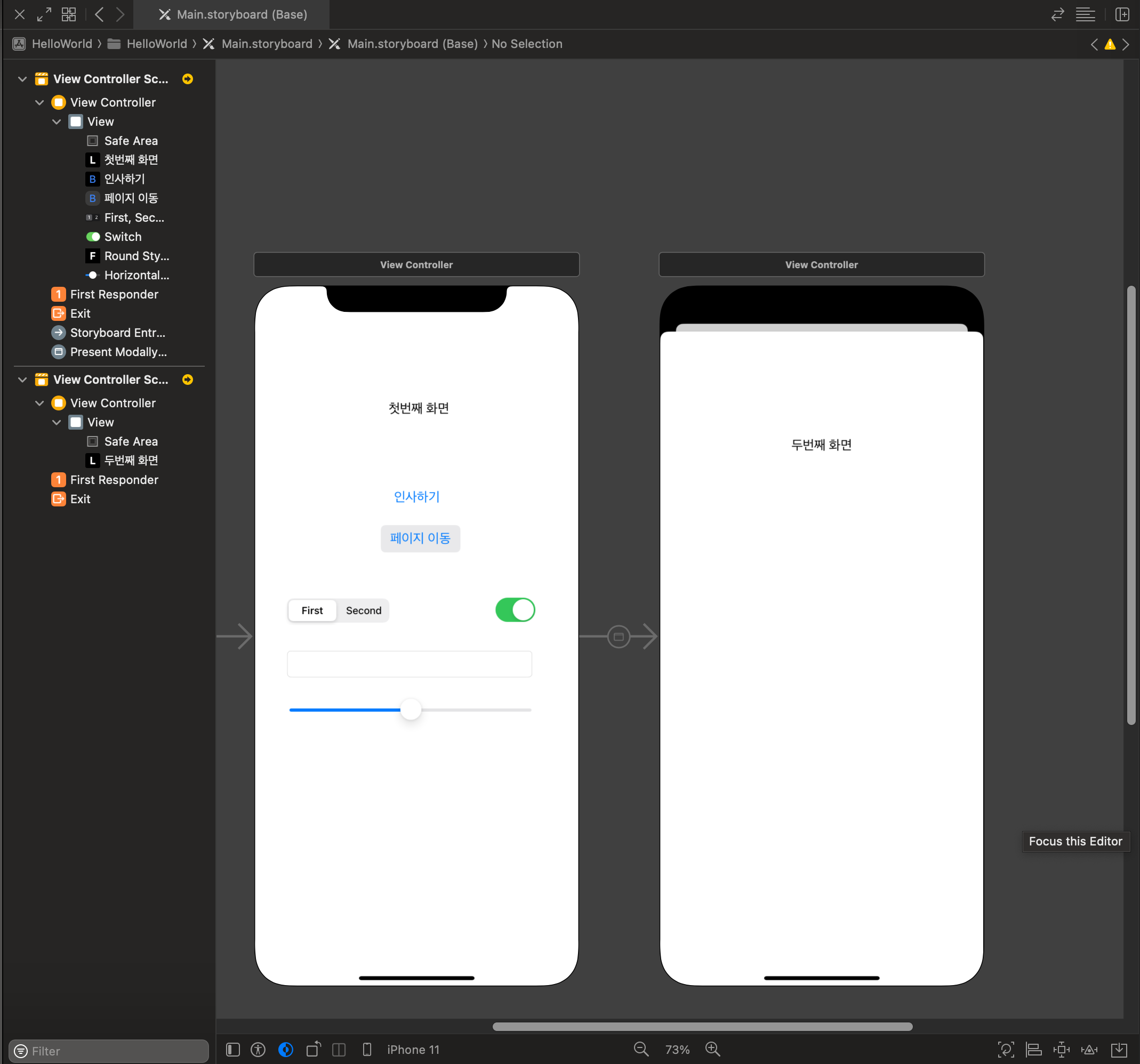The image size is (1140, 1064).
Task: Click the zoom out magnifier icon
Action: 641,1049
